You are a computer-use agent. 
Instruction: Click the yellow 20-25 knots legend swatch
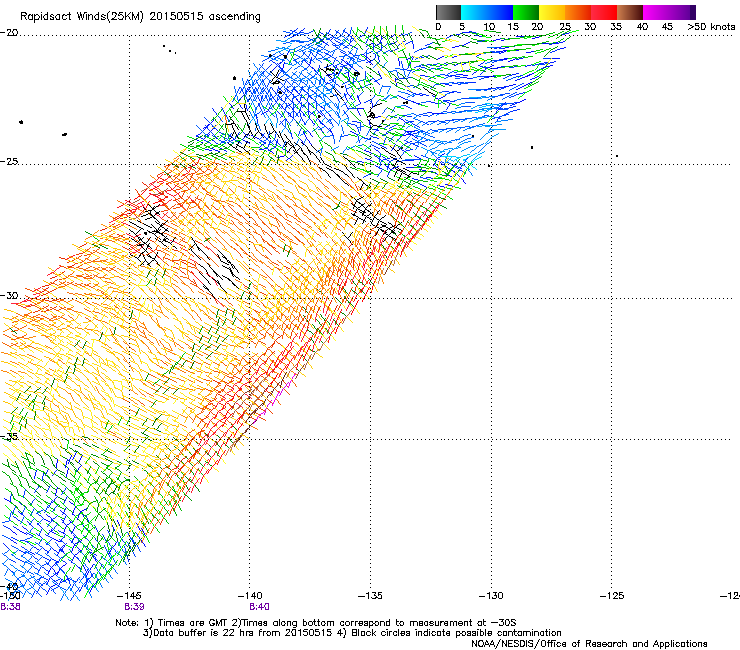pyautogui.click(x=552, y=12)
